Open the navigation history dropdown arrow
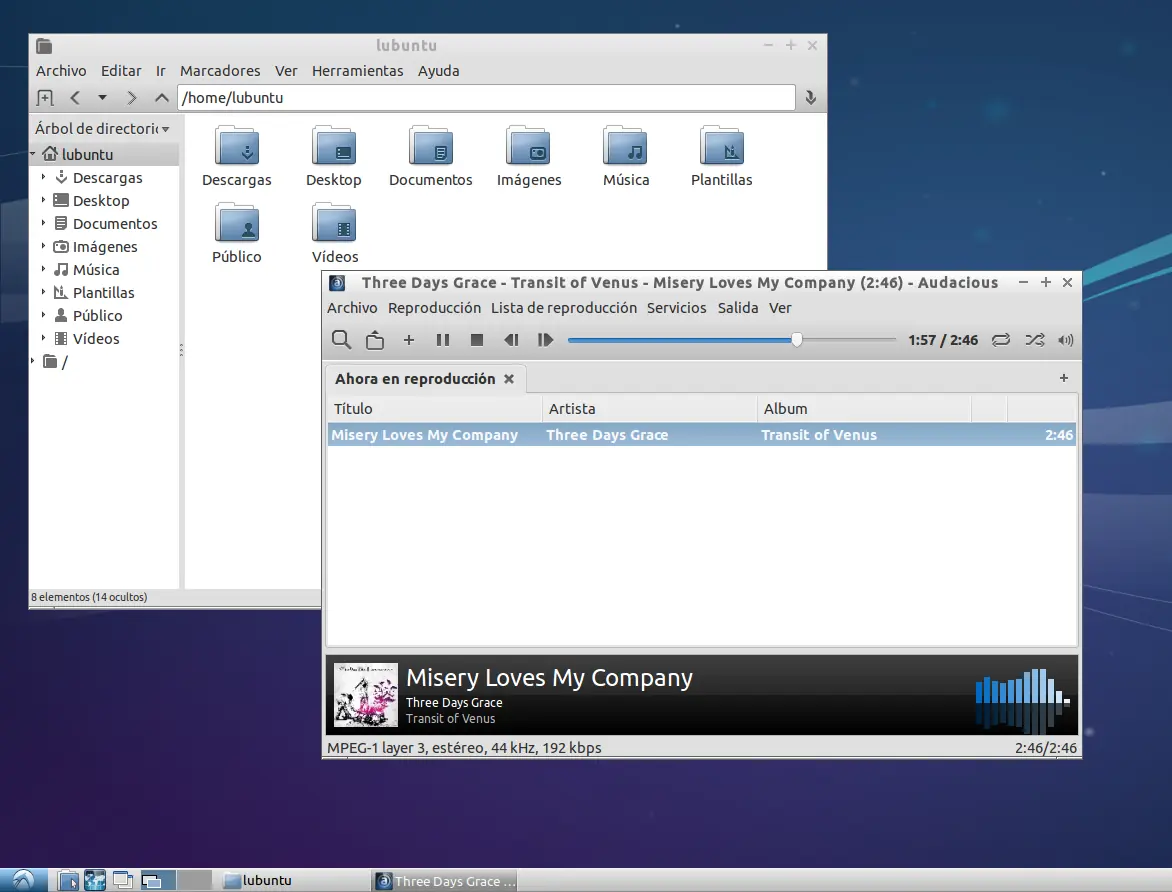1172x892 pixels. pos(102,98)
